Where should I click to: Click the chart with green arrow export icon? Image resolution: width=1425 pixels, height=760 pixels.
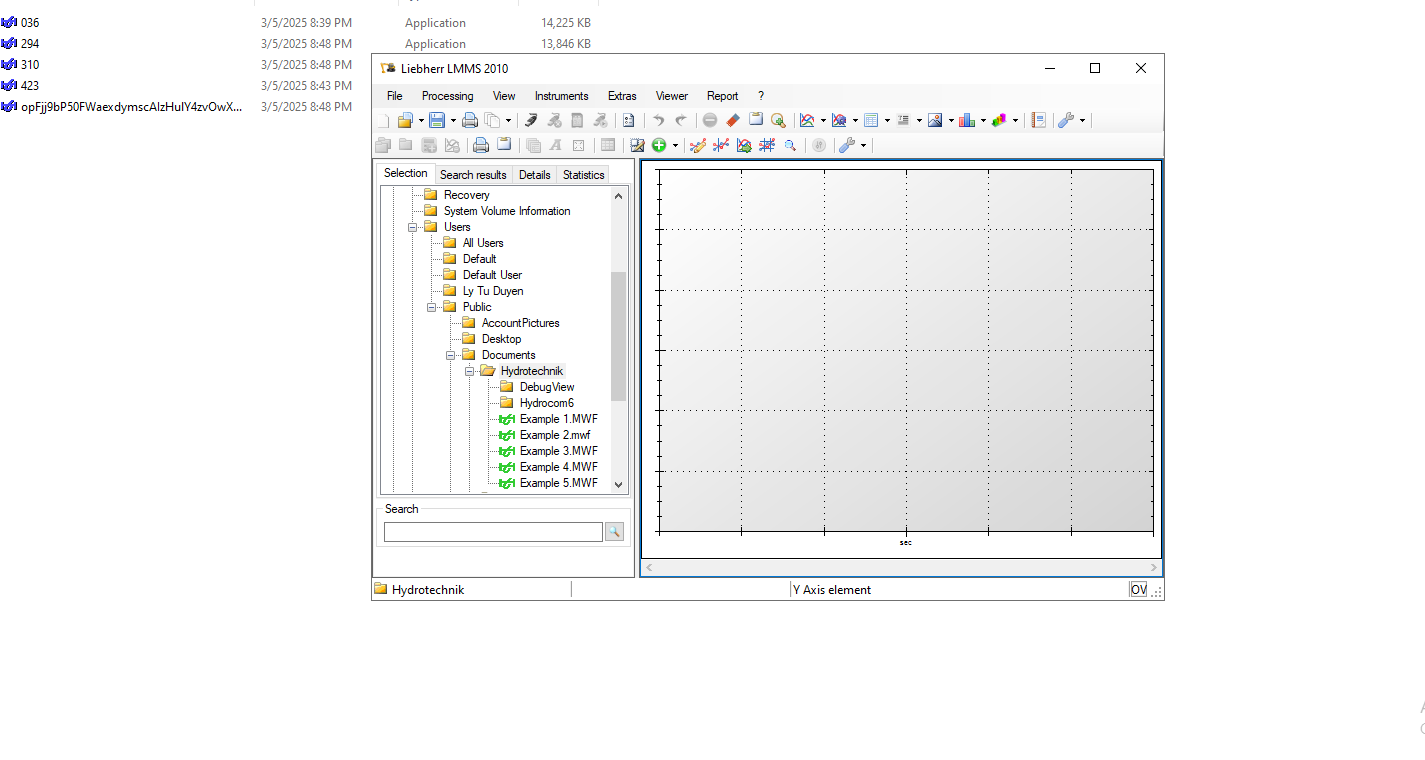[744, 145]
